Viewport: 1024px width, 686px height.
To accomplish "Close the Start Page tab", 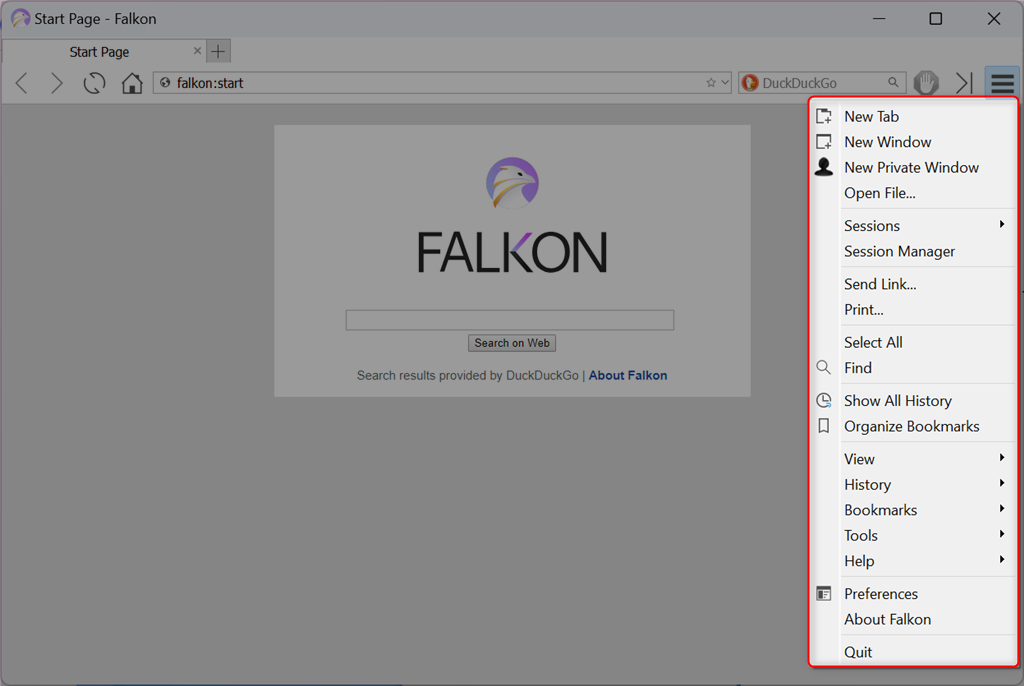I will [197, 50].
